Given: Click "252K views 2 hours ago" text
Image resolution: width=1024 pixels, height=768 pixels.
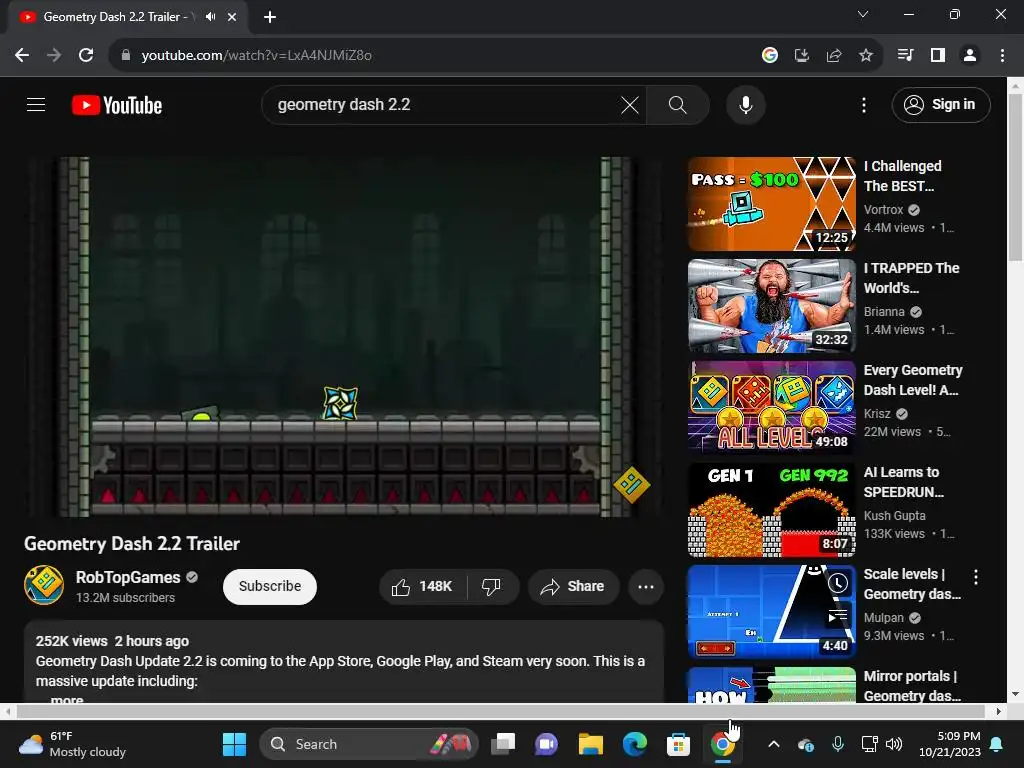Looking at the screenshot, I should pyautogui.click(x=112, y=641).
